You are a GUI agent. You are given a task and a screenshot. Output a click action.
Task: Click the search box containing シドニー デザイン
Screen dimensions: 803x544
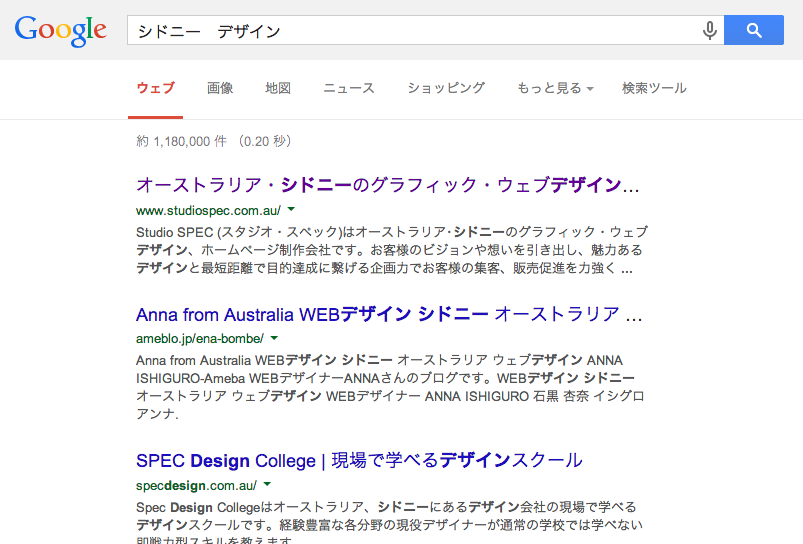pyautogui.click(x=410, y=31)
